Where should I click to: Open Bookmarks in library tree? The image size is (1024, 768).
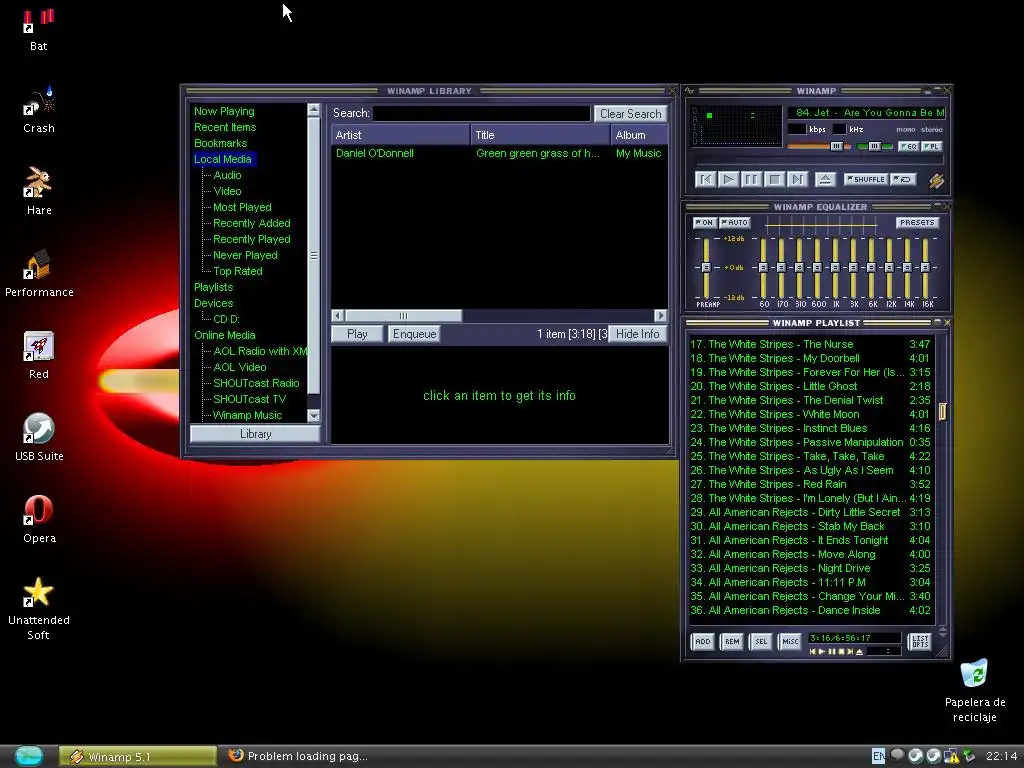(220, 143)
